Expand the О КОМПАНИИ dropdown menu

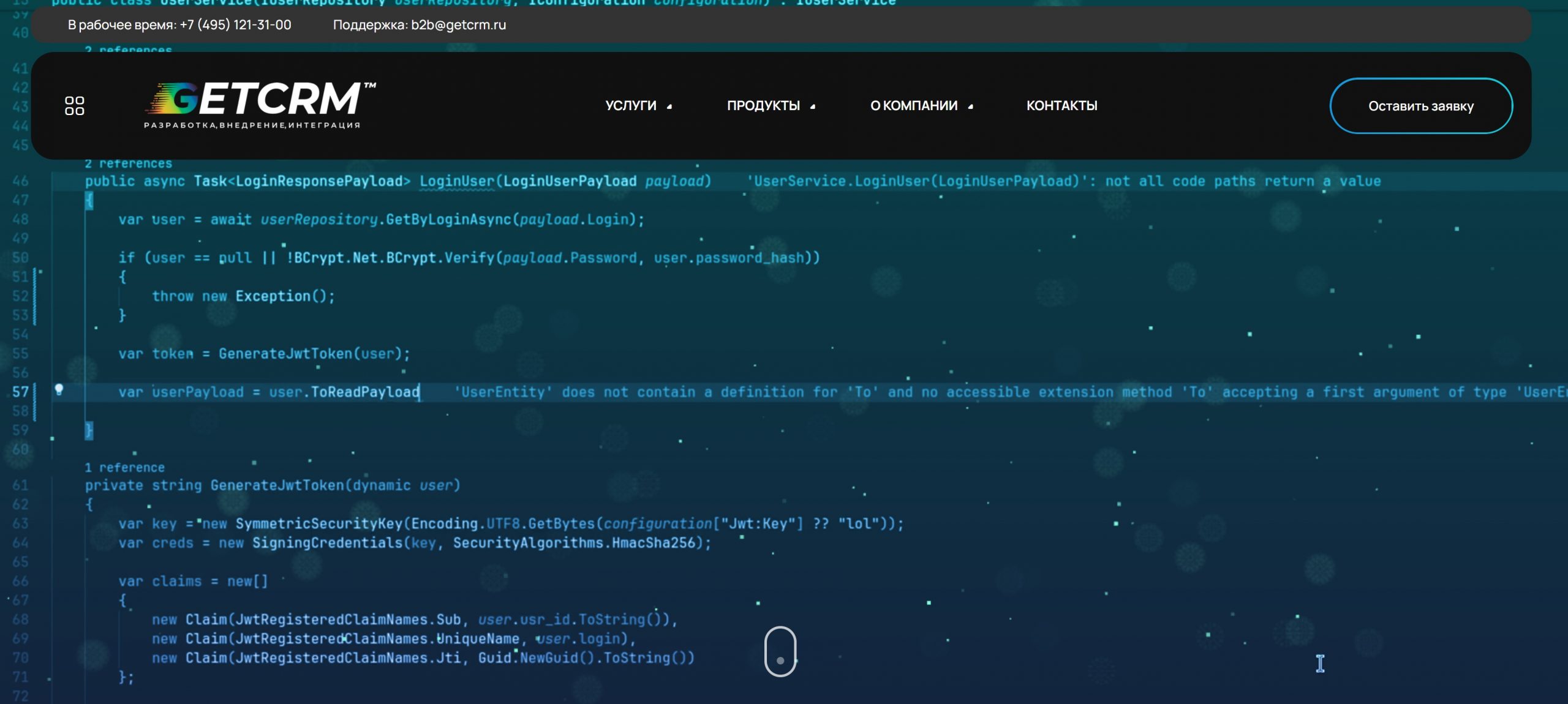[921, 106]
